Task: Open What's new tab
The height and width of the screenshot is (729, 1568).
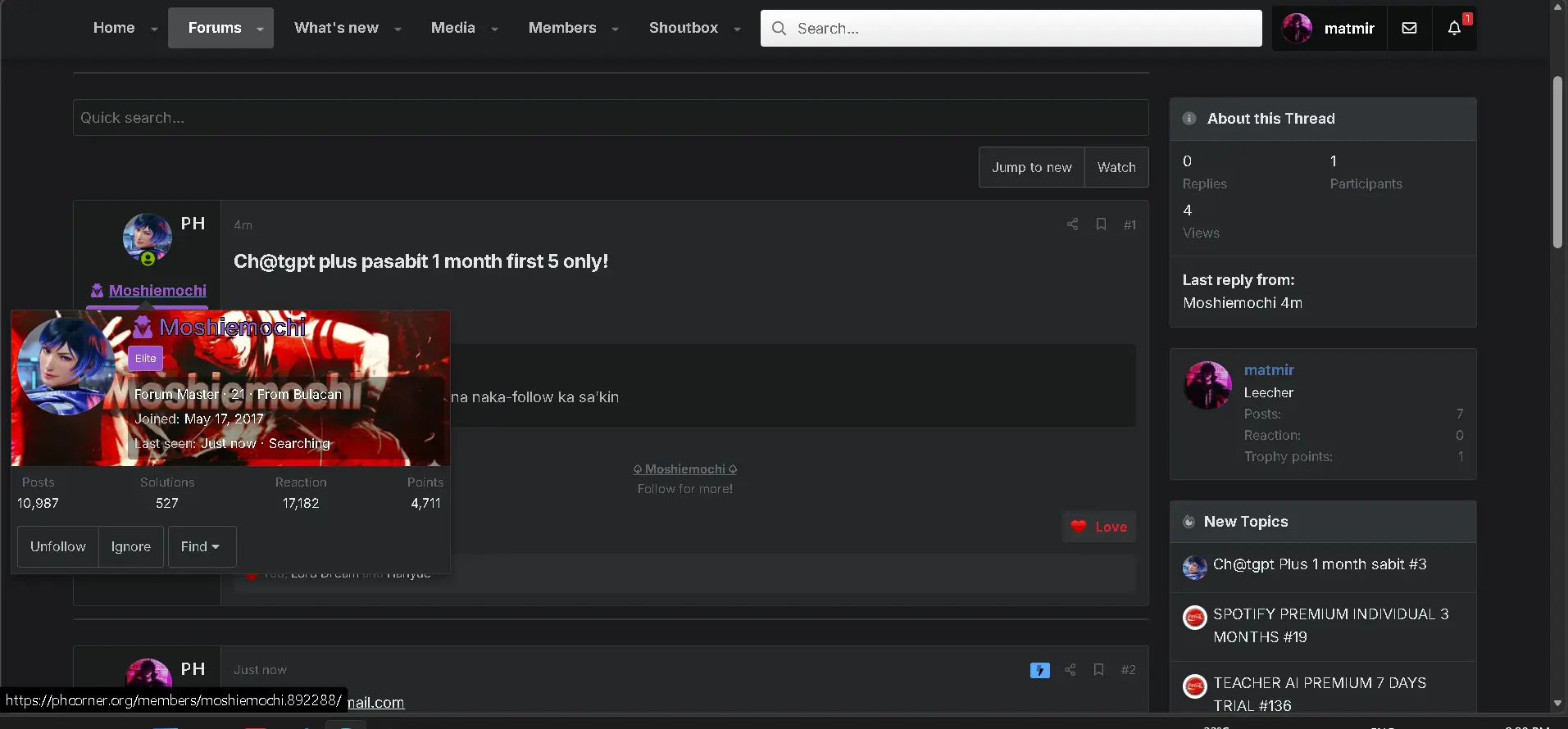Action: pos(336,28)
